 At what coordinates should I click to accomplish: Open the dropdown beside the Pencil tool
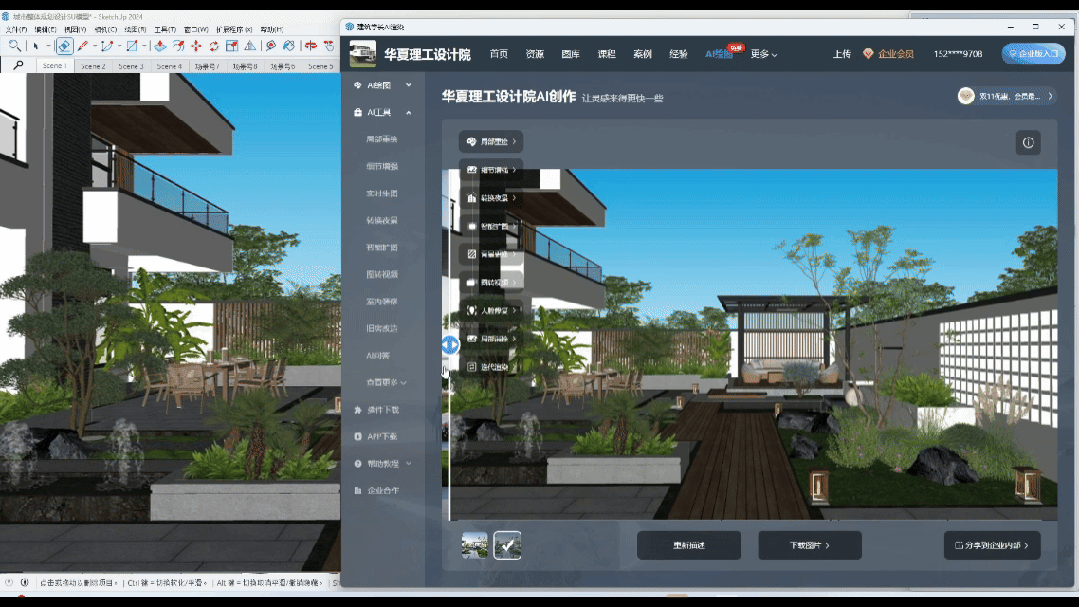(94, 46)
